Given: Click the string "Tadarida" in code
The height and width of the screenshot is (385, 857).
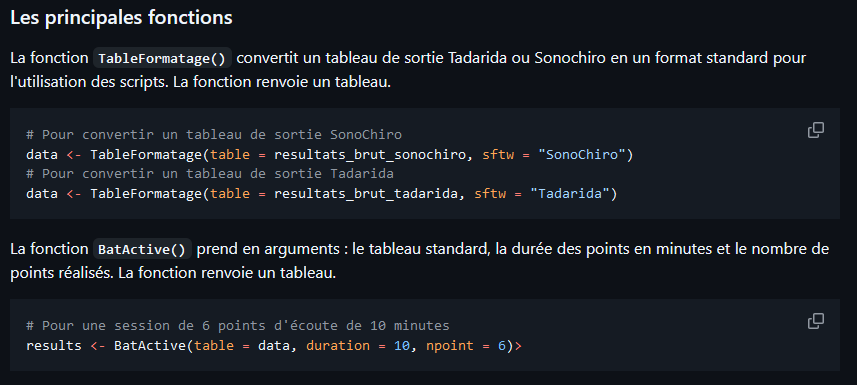Looking at the screenshot, I should (570, 193).
